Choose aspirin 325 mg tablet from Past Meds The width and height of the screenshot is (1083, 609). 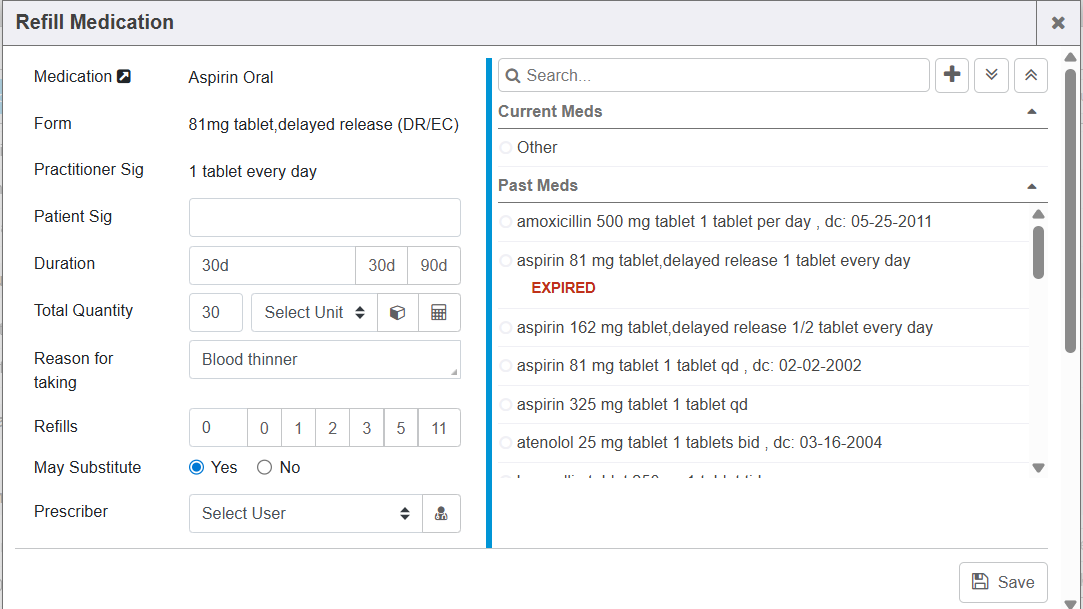pos(506,405)
